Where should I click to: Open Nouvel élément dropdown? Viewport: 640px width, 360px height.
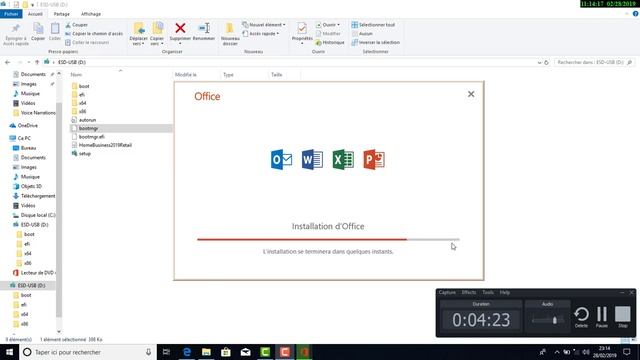[264, 25]
